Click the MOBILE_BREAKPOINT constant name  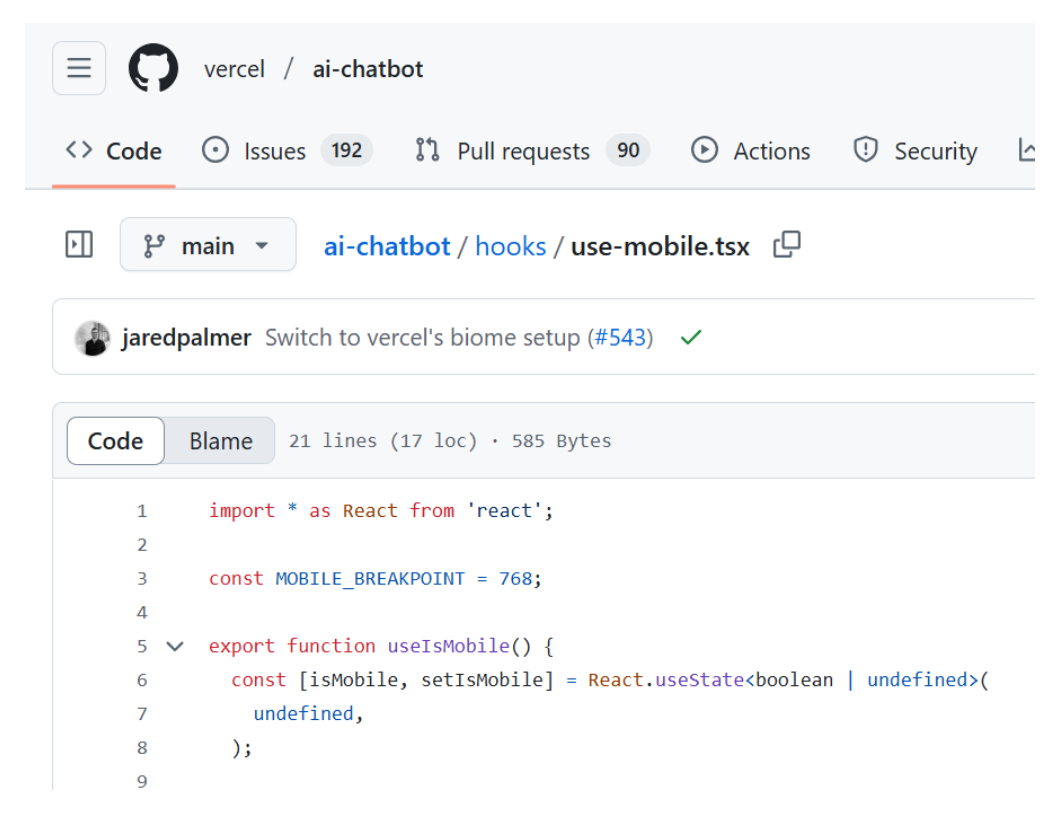pos(370,578)
